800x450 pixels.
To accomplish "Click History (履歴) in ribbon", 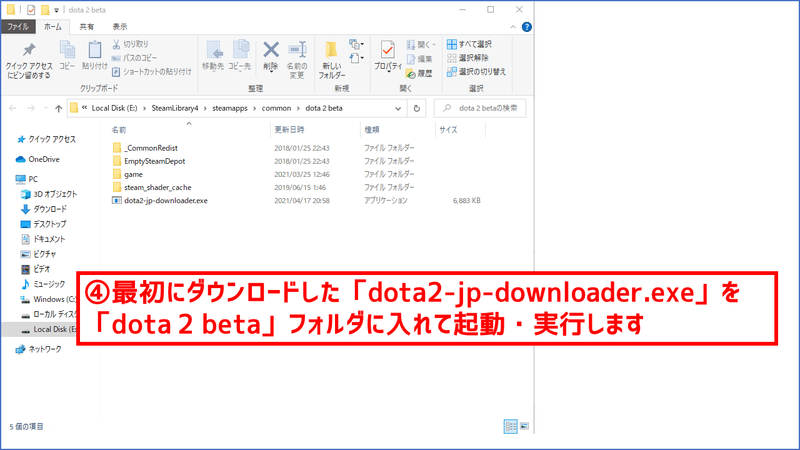I will 419,73.
